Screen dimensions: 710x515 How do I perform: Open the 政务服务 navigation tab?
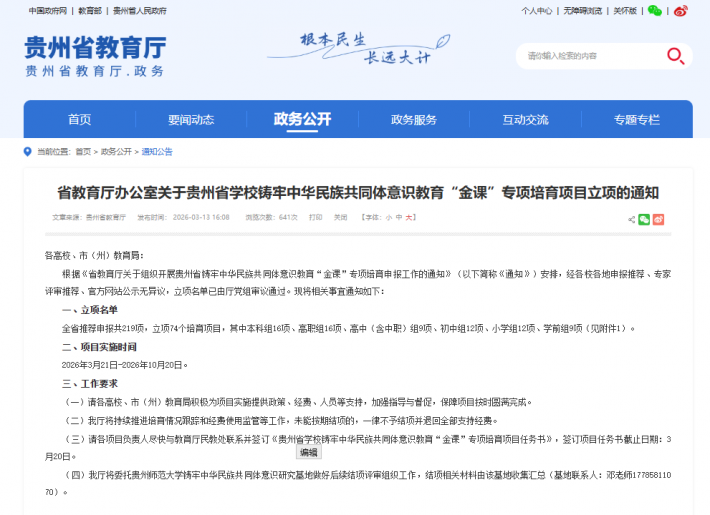[x=414, y=119]
